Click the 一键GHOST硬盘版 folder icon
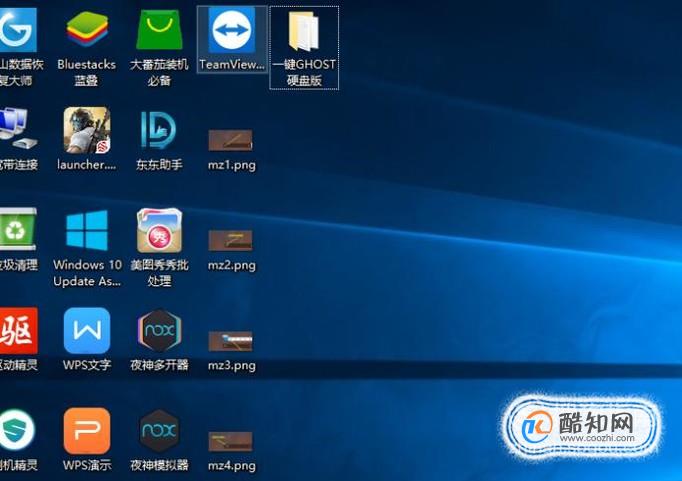 [x=304, y=31]
